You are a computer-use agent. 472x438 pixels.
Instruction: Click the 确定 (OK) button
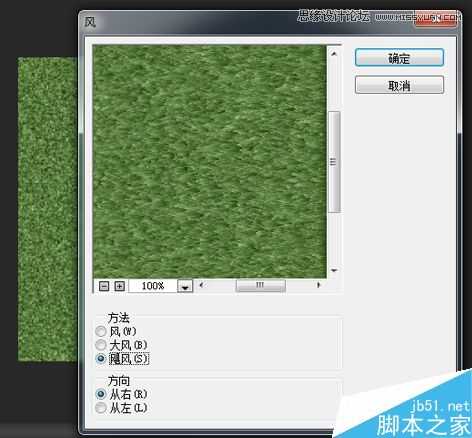coord(399,58)
